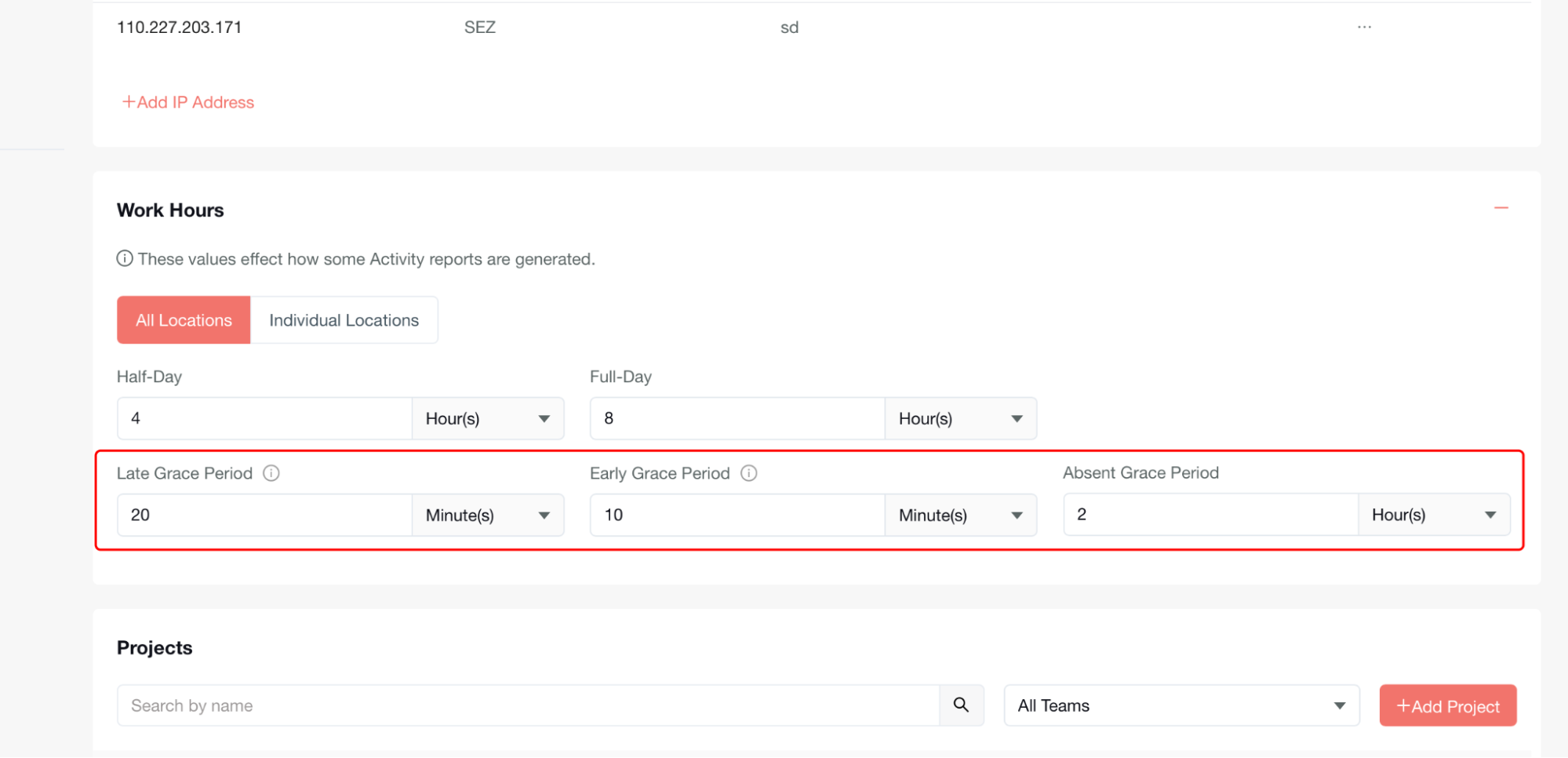Click the Search by name field
Viewport: 1568px width, 758px height.
click(x=527, y=705)
